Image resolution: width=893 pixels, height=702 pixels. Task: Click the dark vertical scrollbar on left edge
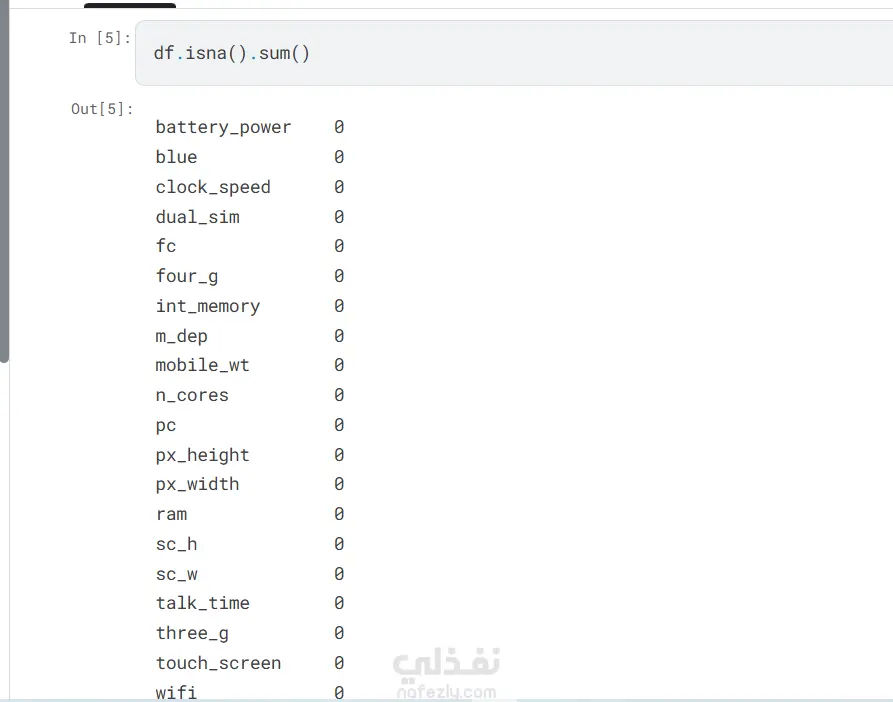4,180
